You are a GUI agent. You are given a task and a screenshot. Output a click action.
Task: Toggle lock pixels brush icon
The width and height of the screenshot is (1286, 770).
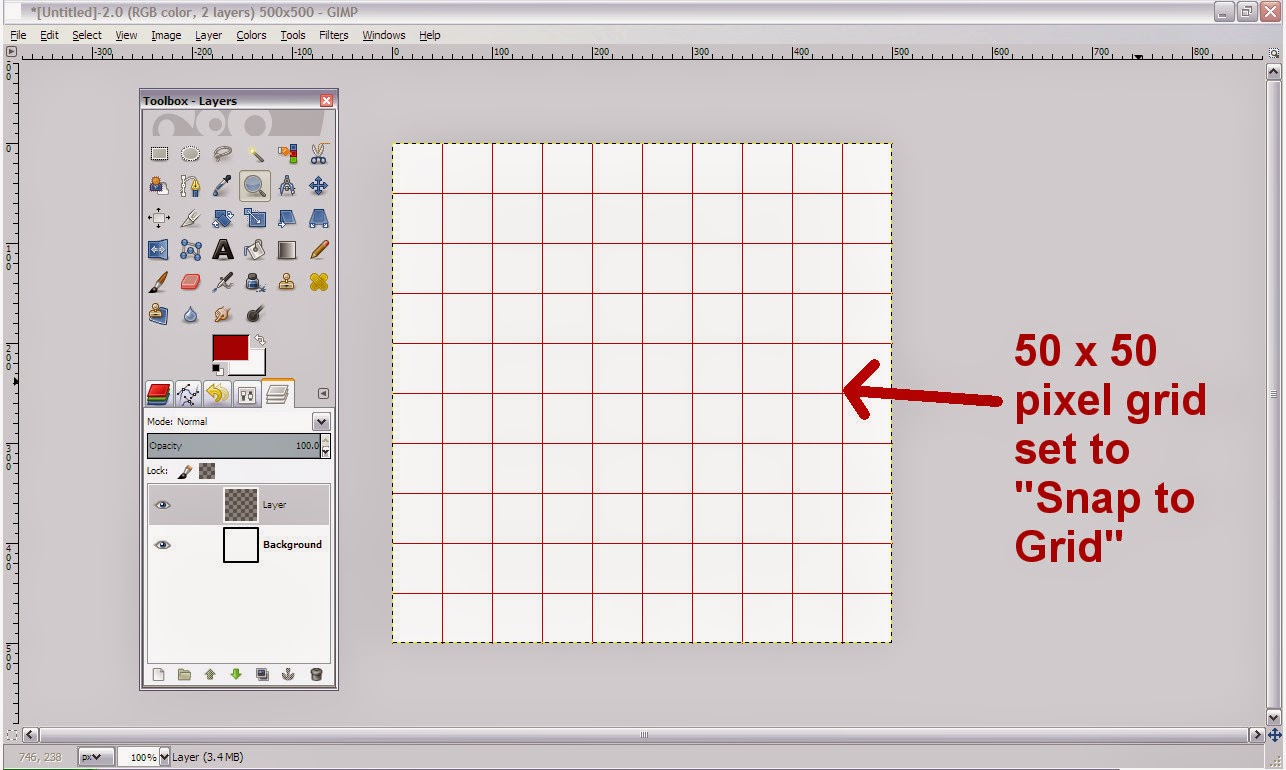pos(185,471)
